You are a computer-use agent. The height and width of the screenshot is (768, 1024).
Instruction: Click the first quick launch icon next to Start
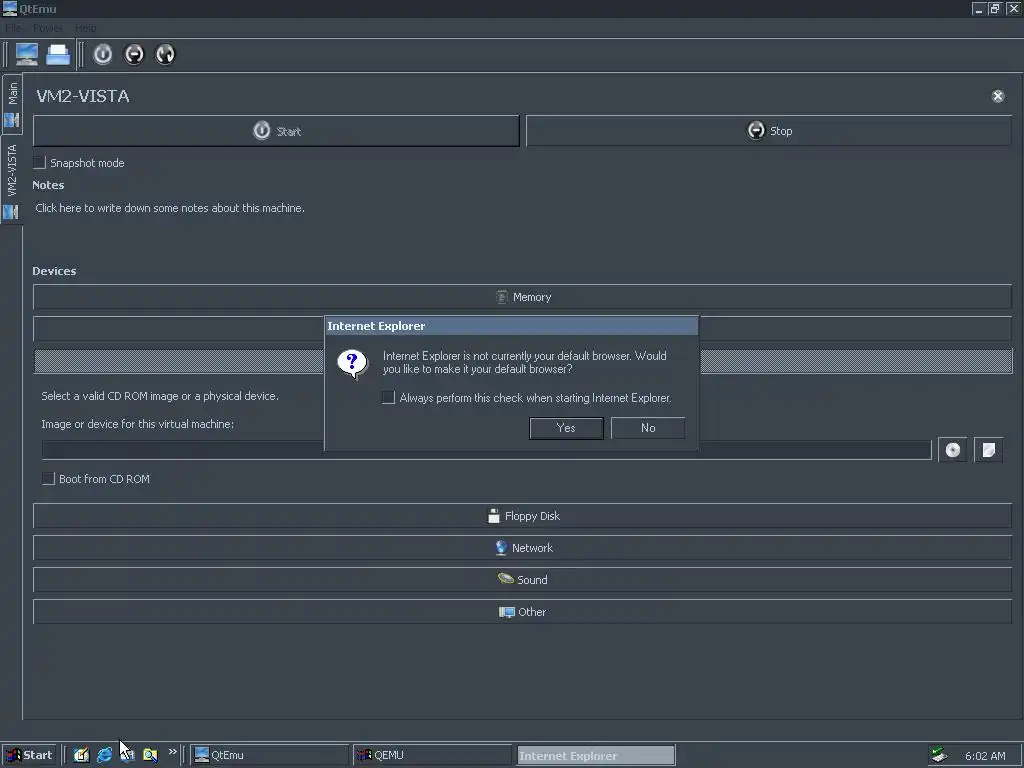81,756
